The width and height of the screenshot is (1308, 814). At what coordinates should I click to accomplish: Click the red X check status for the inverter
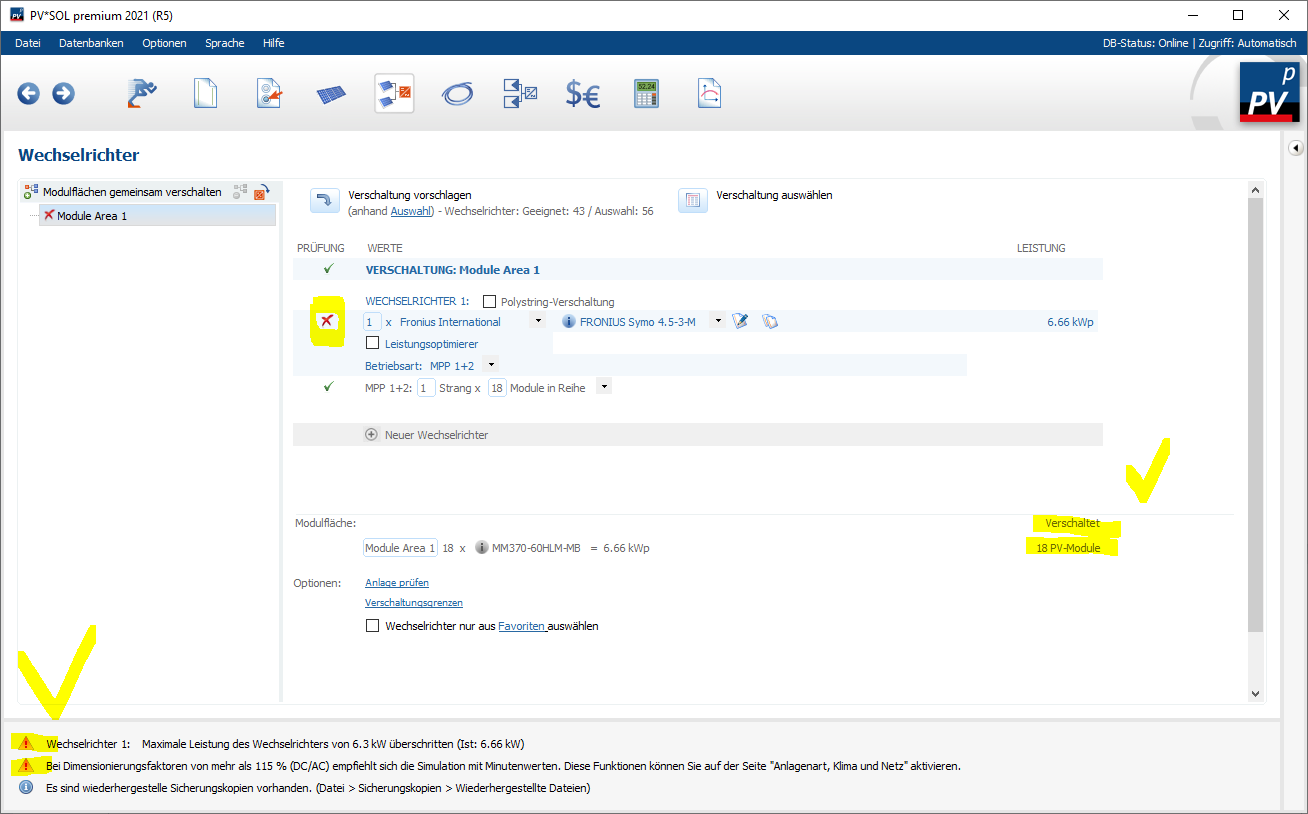coord(328,320)
